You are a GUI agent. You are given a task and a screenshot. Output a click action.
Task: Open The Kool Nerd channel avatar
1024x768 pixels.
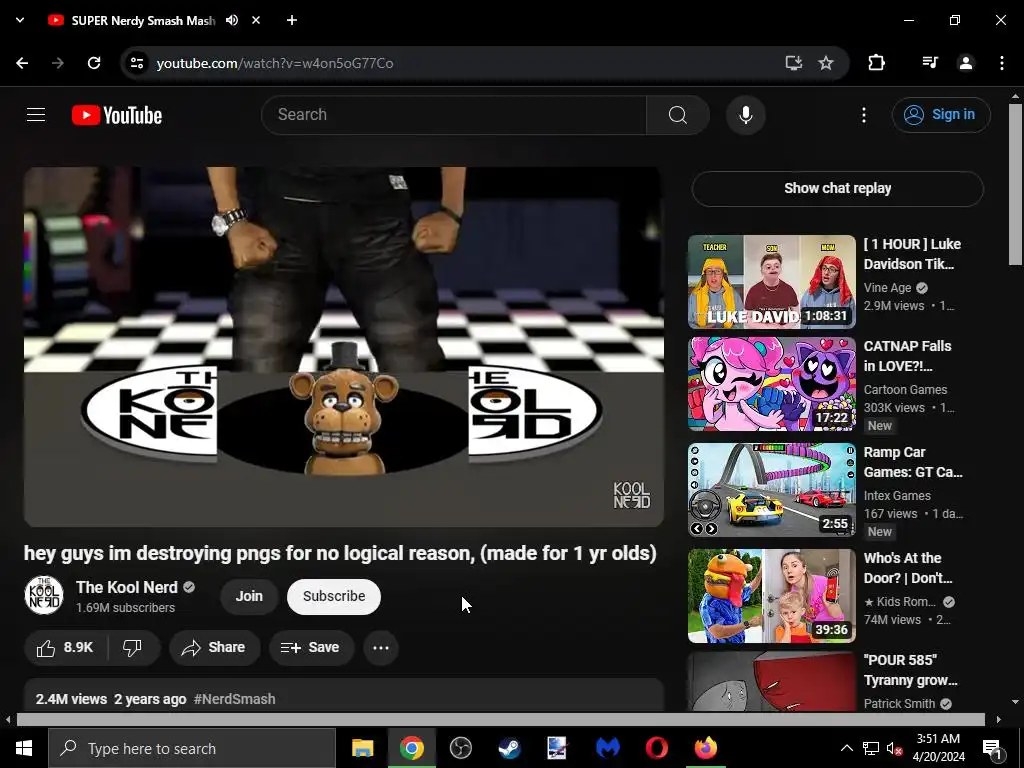[x=44, y=595]
